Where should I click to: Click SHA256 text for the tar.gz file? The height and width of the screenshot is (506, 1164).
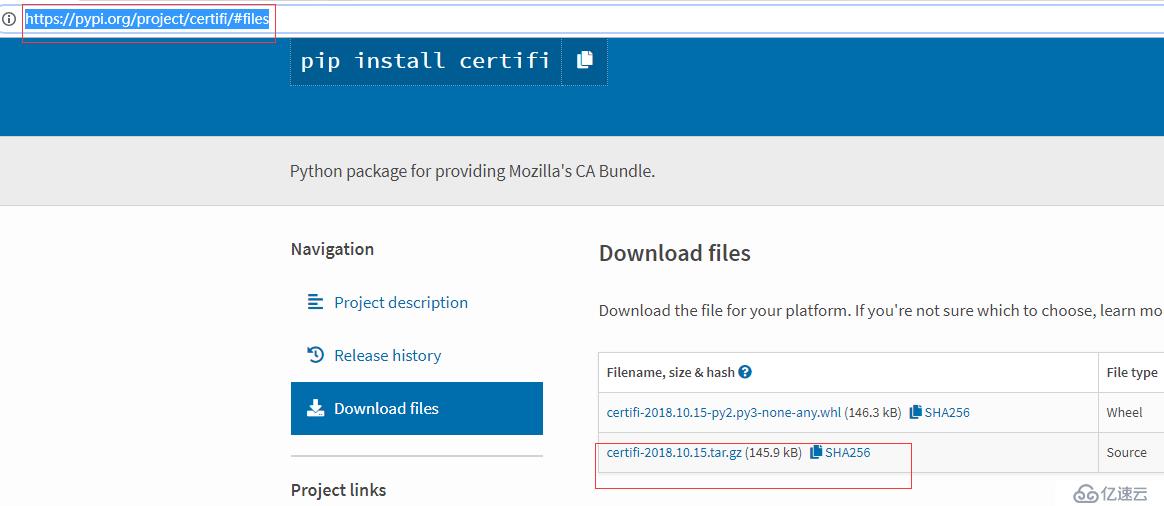(848, 452)
